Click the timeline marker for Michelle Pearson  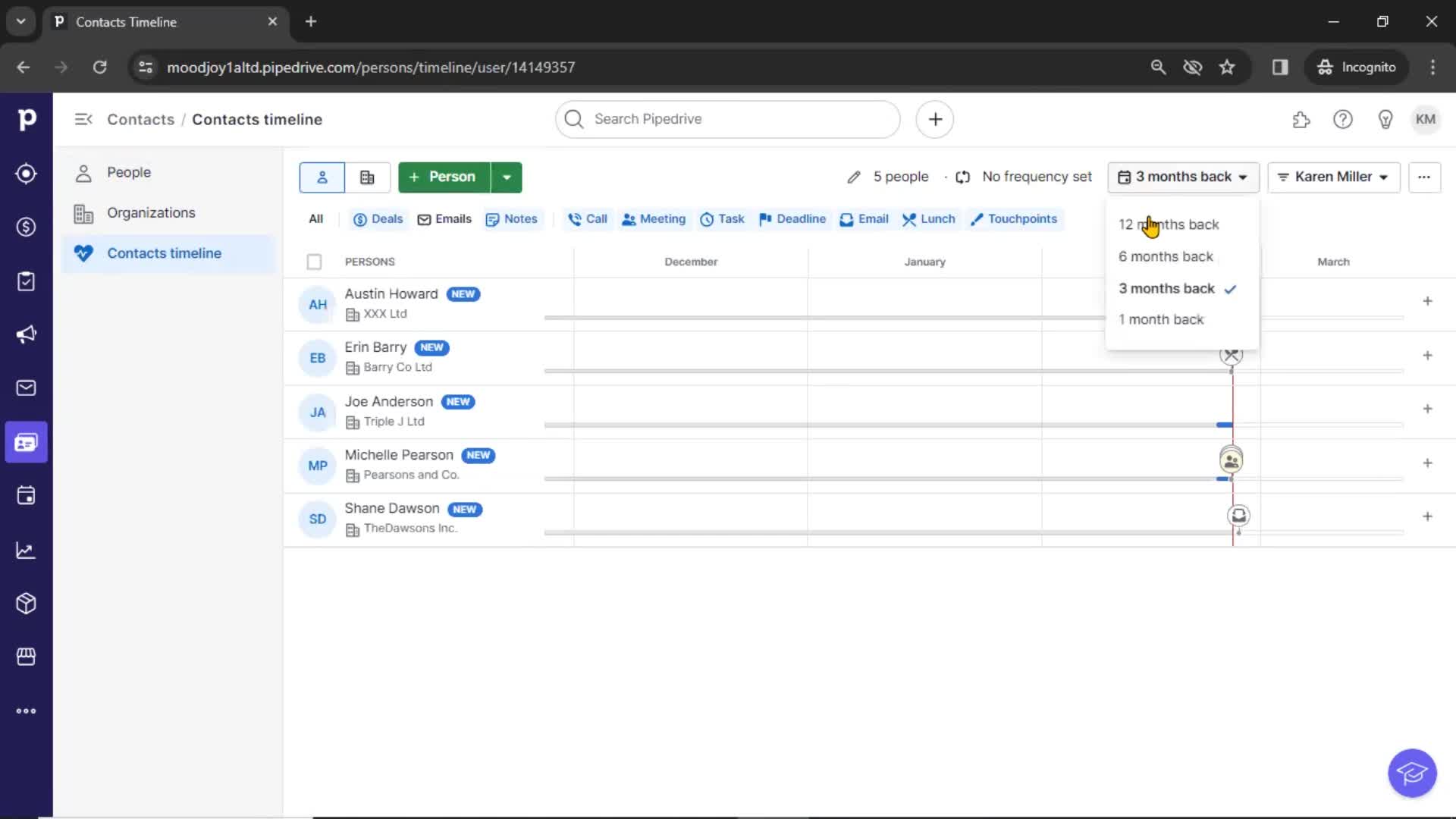click(1231, 461)
